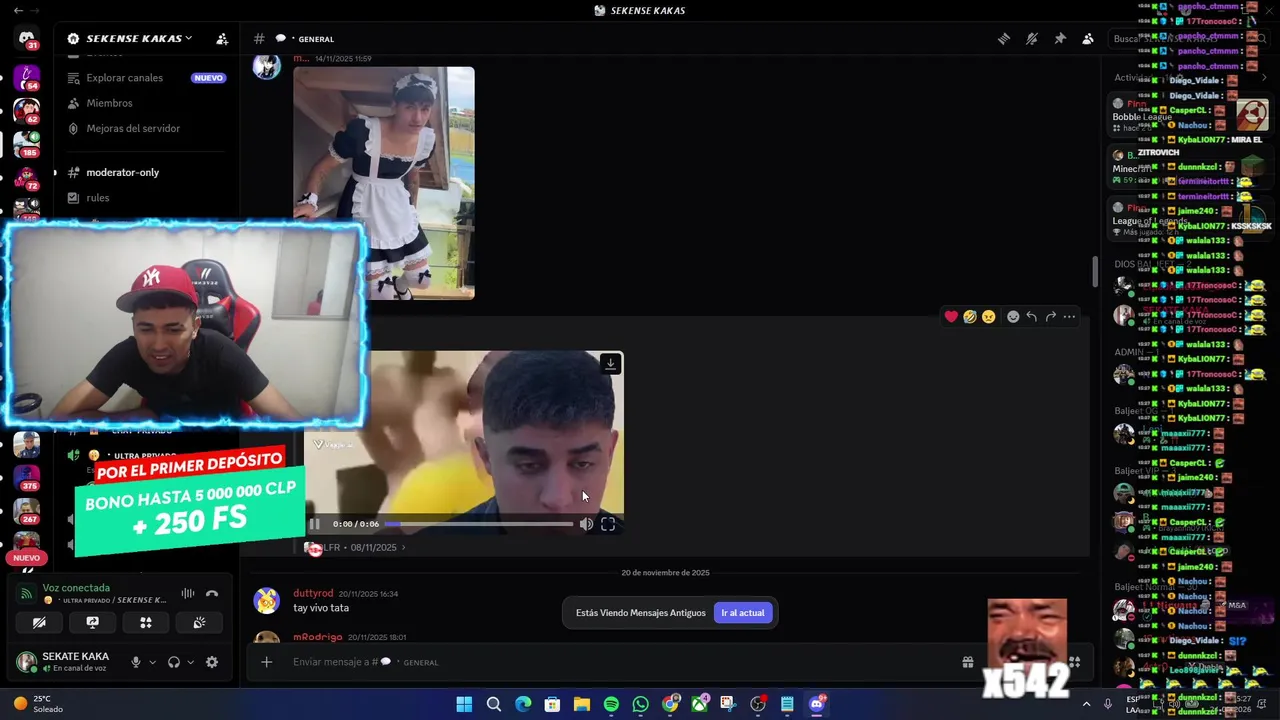
Task: Open the apps icon in message bar
Action: [1075, 662]
